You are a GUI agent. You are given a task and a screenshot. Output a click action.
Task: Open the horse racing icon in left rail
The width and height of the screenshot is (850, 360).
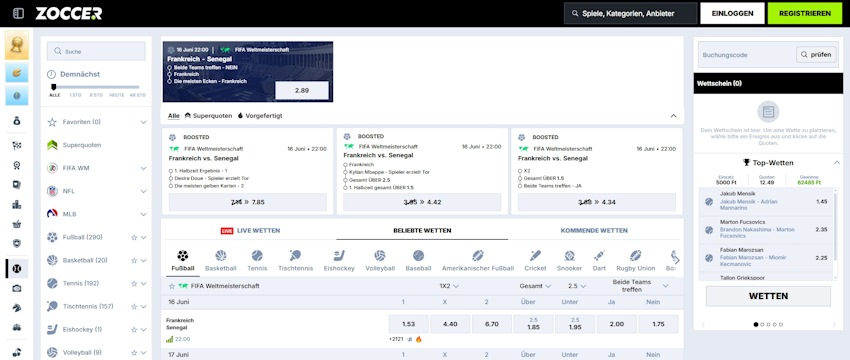click(x=17, y=307)
